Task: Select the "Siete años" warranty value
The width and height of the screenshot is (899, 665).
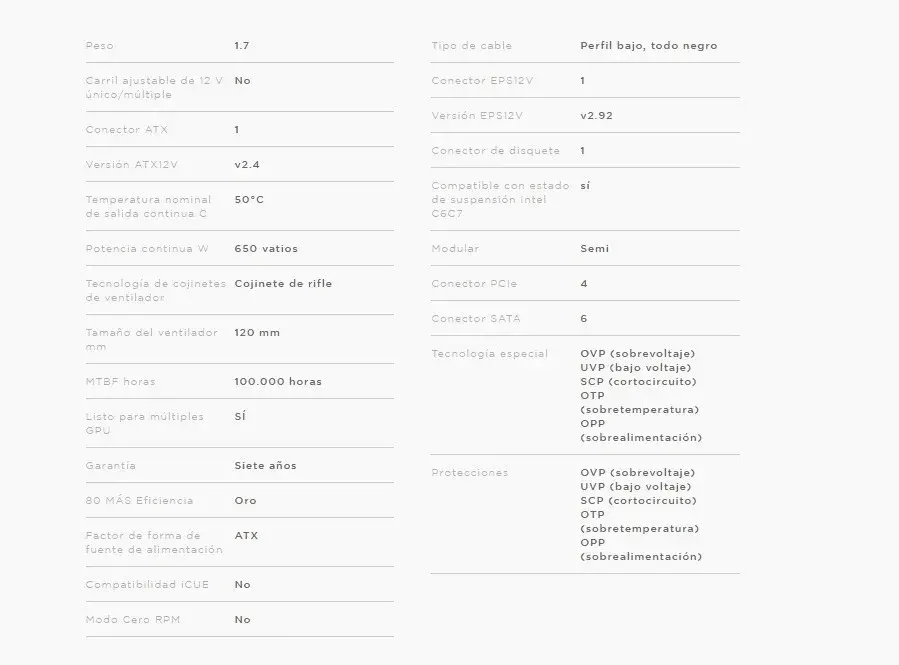Action: click(265, 466)
